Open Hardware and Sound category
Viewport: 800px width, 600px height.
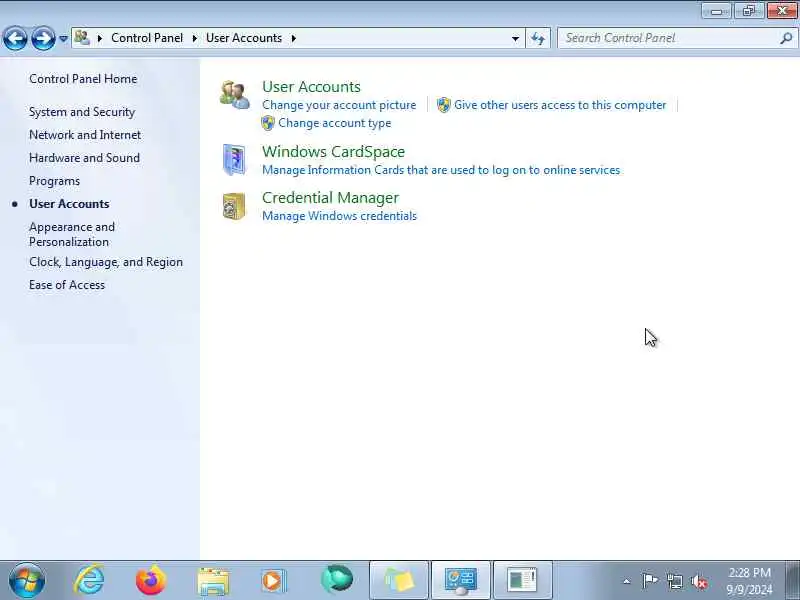point(84,158)
